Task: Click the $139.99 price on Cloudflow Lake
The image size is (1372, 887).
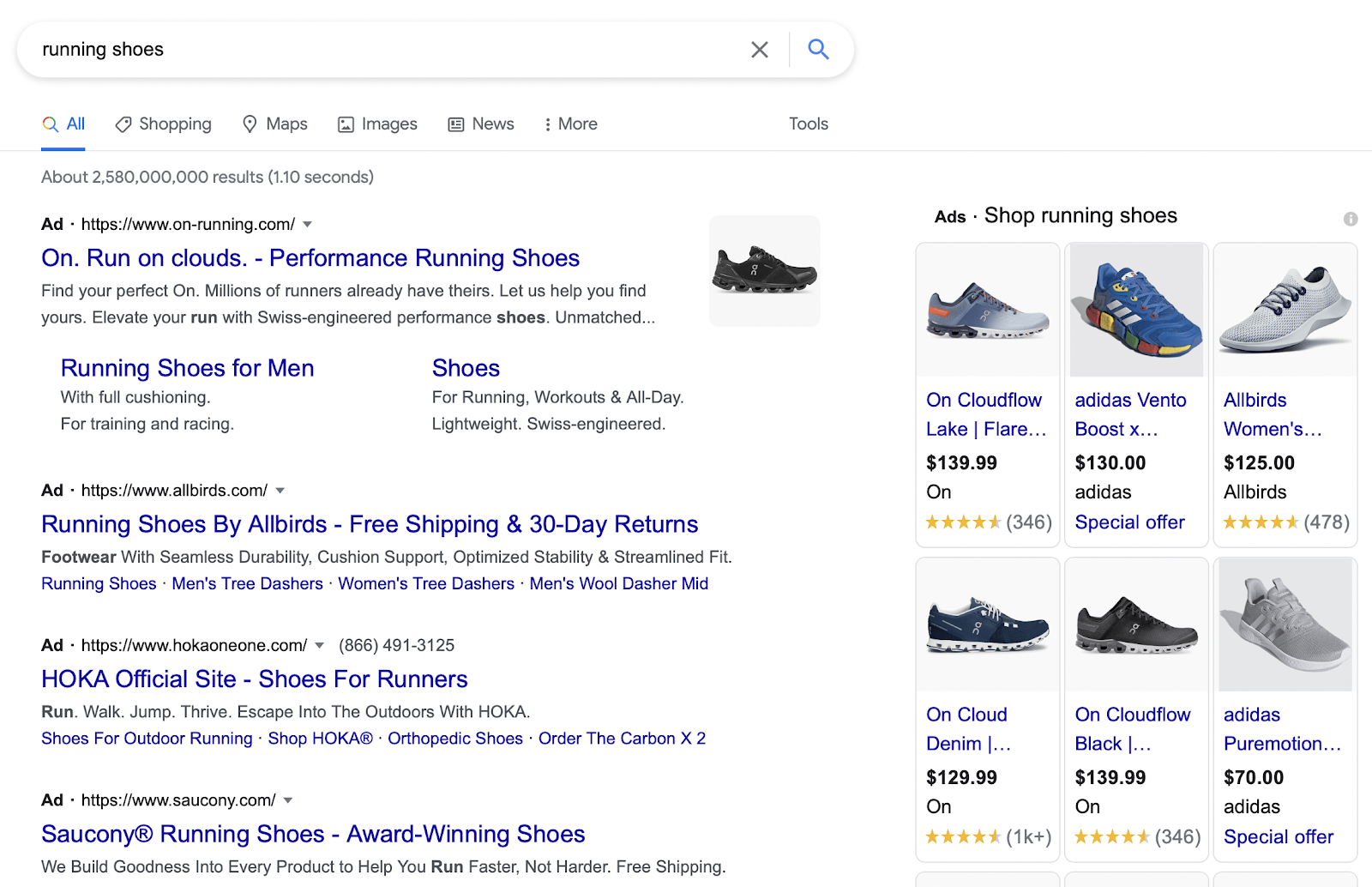Action: (x=961, y=463)
